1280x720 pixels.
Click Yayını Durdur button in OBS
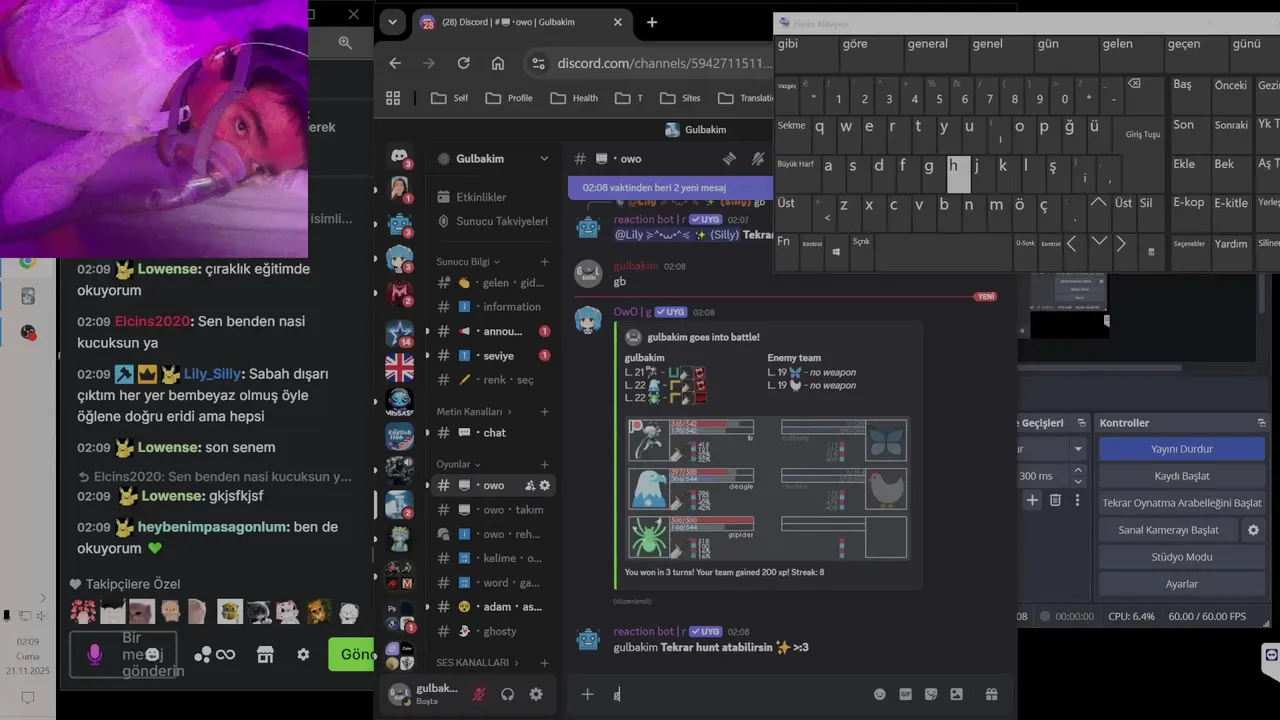[1182, 449]
